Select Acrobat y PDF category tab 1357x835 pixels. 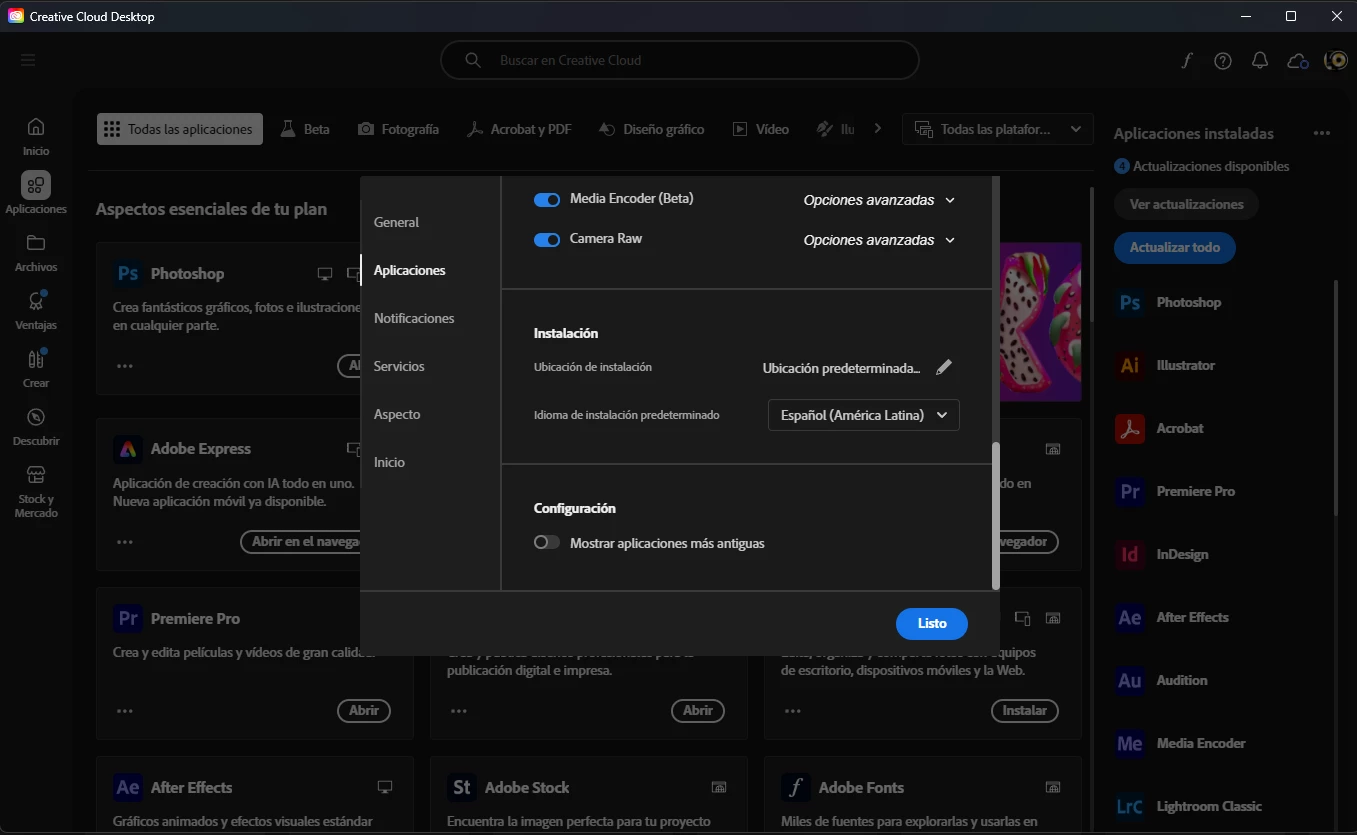520,129
